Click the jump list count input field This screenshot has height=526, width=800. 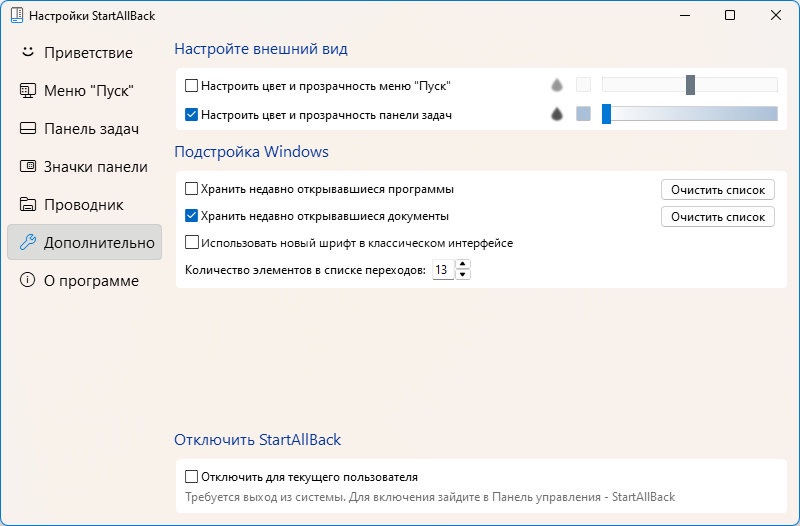point(443,269)
